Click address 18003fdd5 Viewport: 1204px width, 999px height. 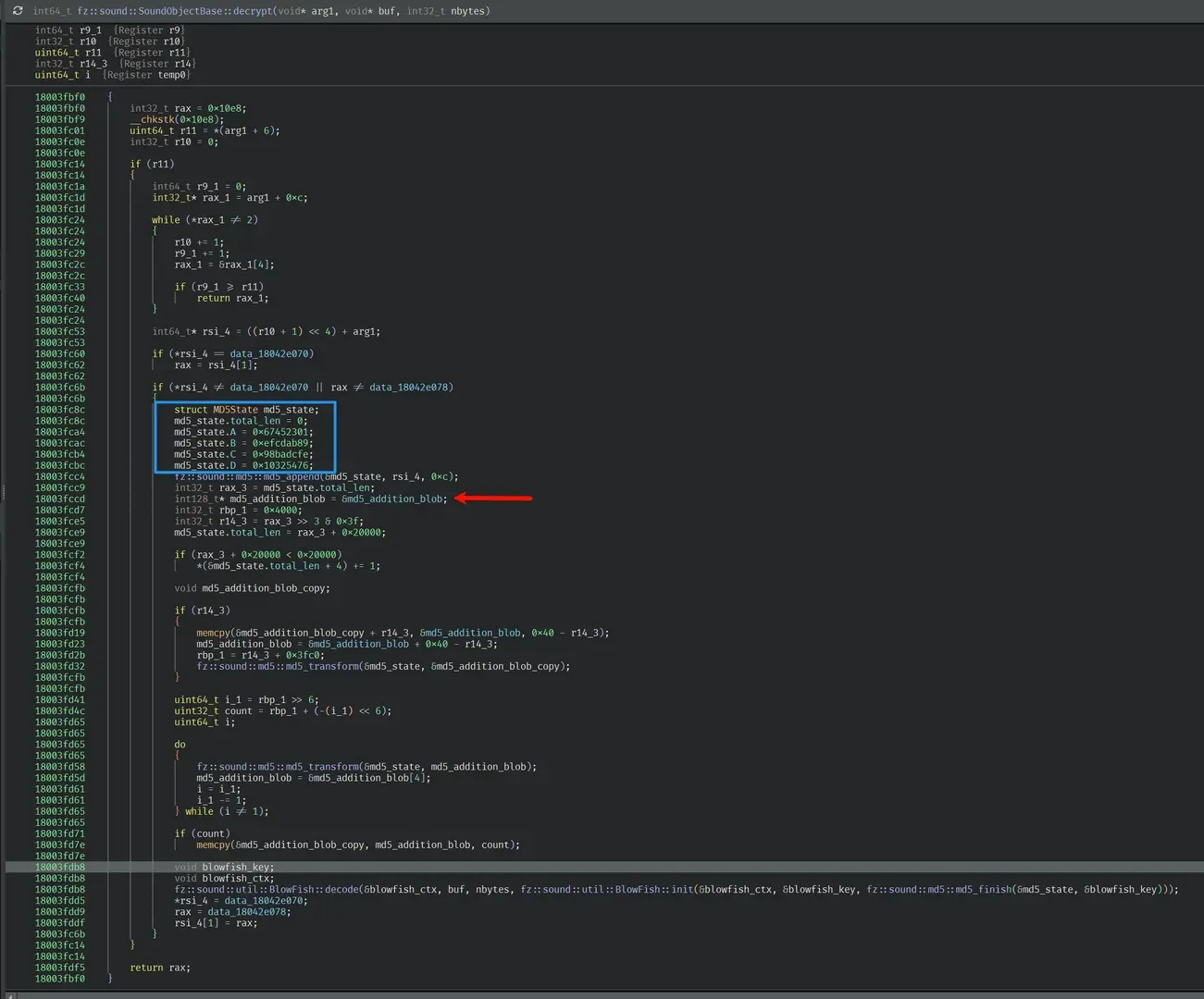[60, 901]
